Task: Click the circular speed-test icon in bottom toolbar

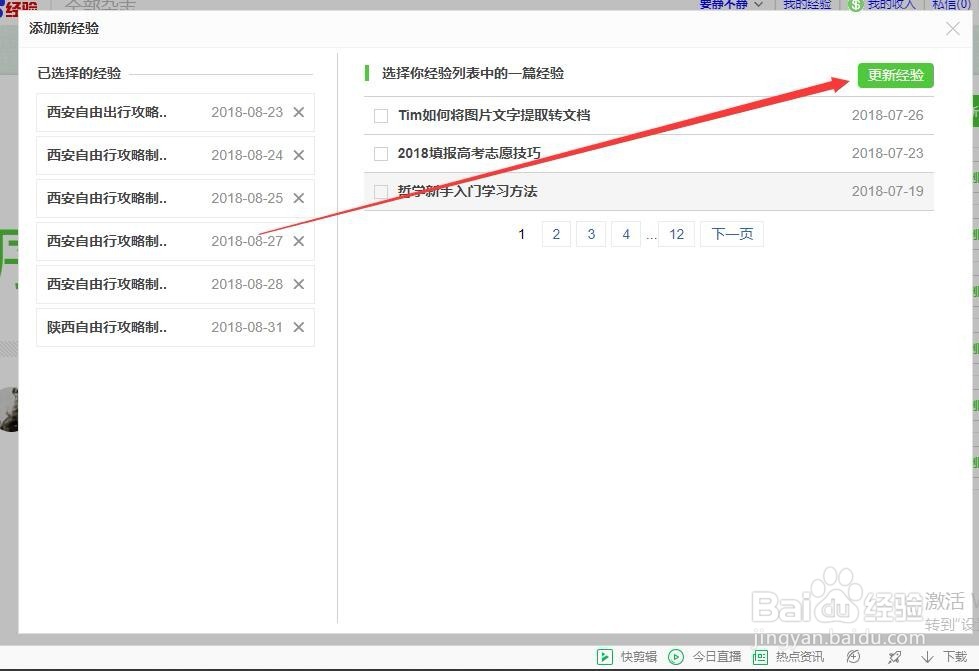Action: click(852, 657)
